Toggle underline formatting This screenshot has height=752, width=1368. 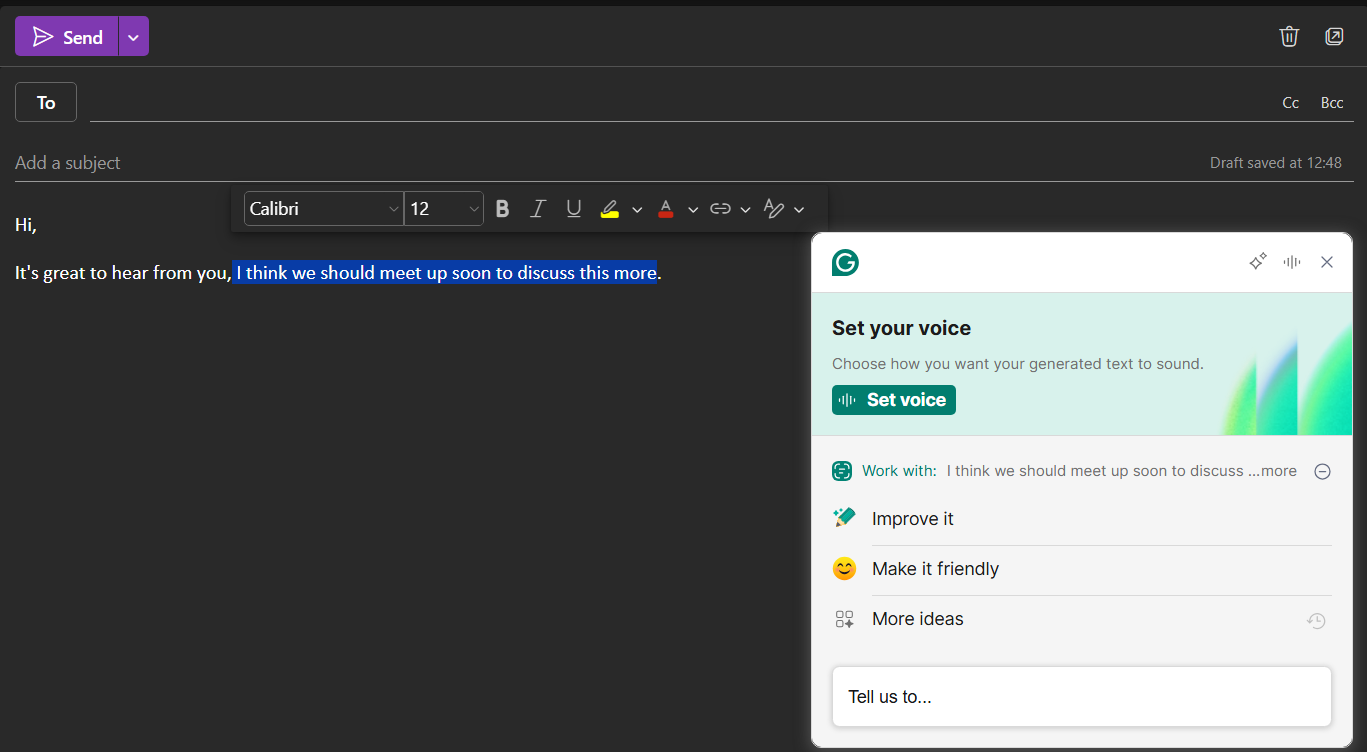tap(573, 208)
